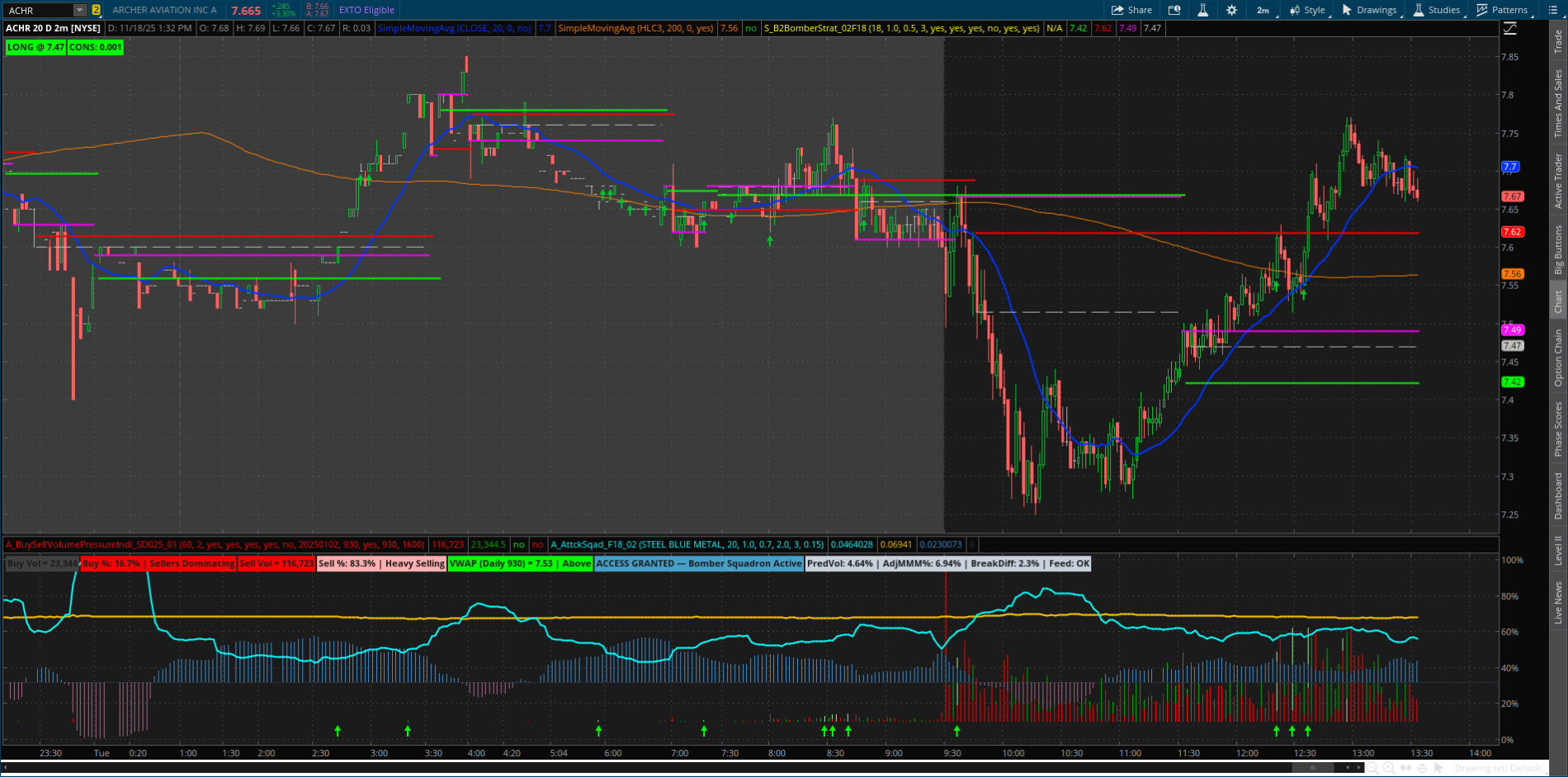Click the Share icon in the top toolbar

[1131, 10]
